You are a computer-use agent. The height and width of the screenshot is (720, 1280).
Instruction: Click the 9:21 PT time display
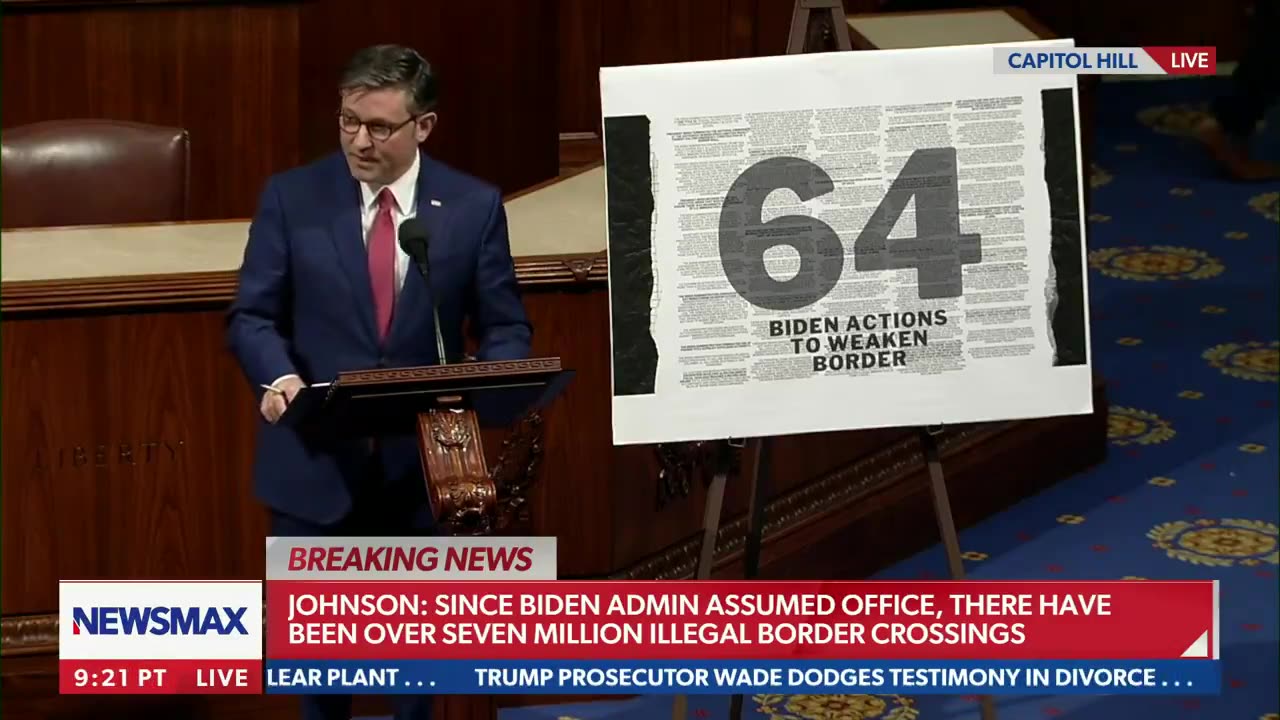(x=120, y=677)
